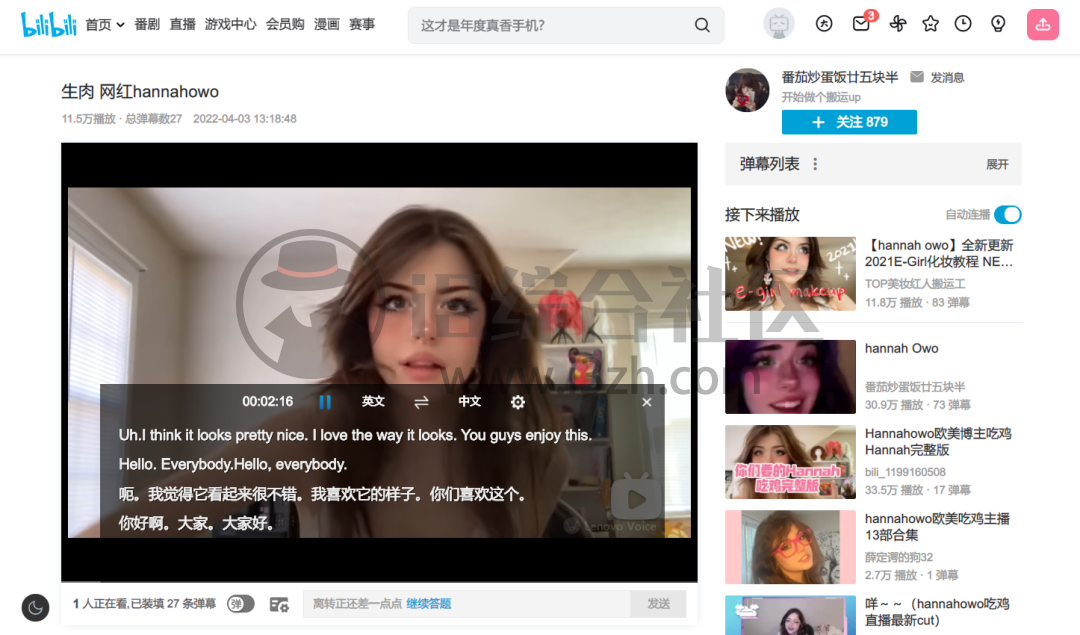This screenshot has height=635, width=1080.
Task: Open uploader profile picture beside name
Action: pos(747,90)
